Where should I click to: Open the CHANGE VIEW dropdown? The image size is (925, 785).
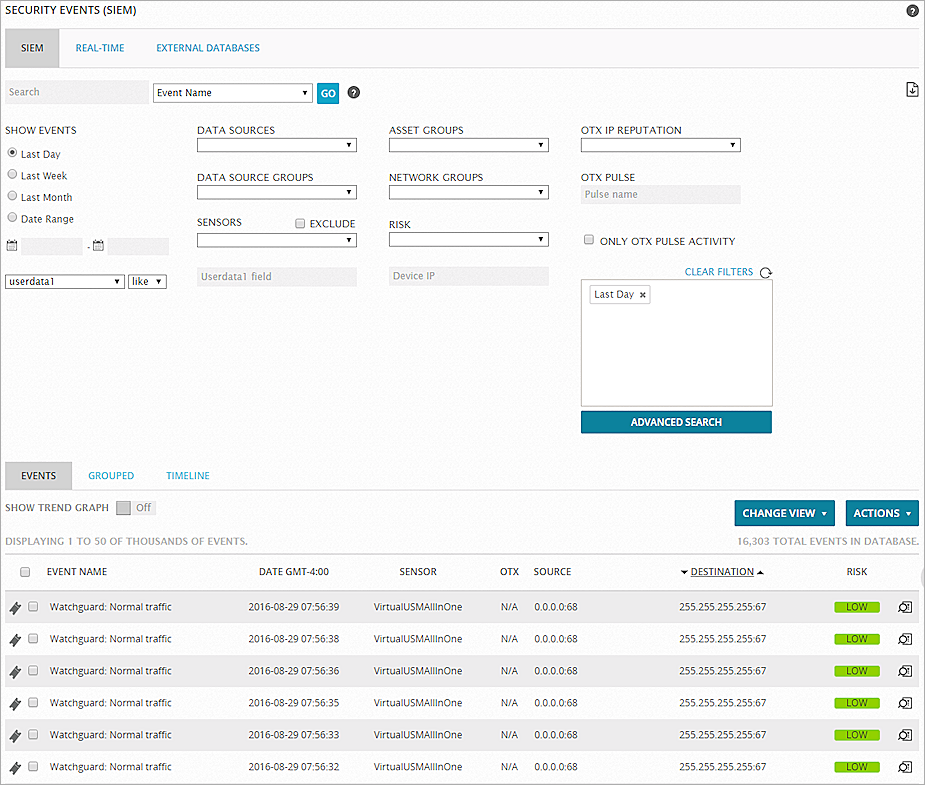coord(784,513)
